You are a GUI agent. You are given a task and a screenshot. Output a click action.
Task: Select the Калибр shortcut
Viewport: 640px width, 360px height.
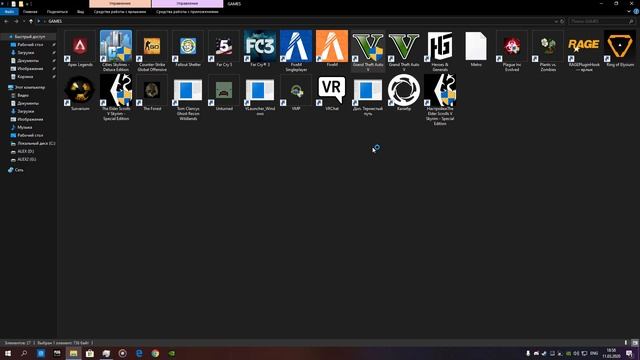(x=404, y=93)
